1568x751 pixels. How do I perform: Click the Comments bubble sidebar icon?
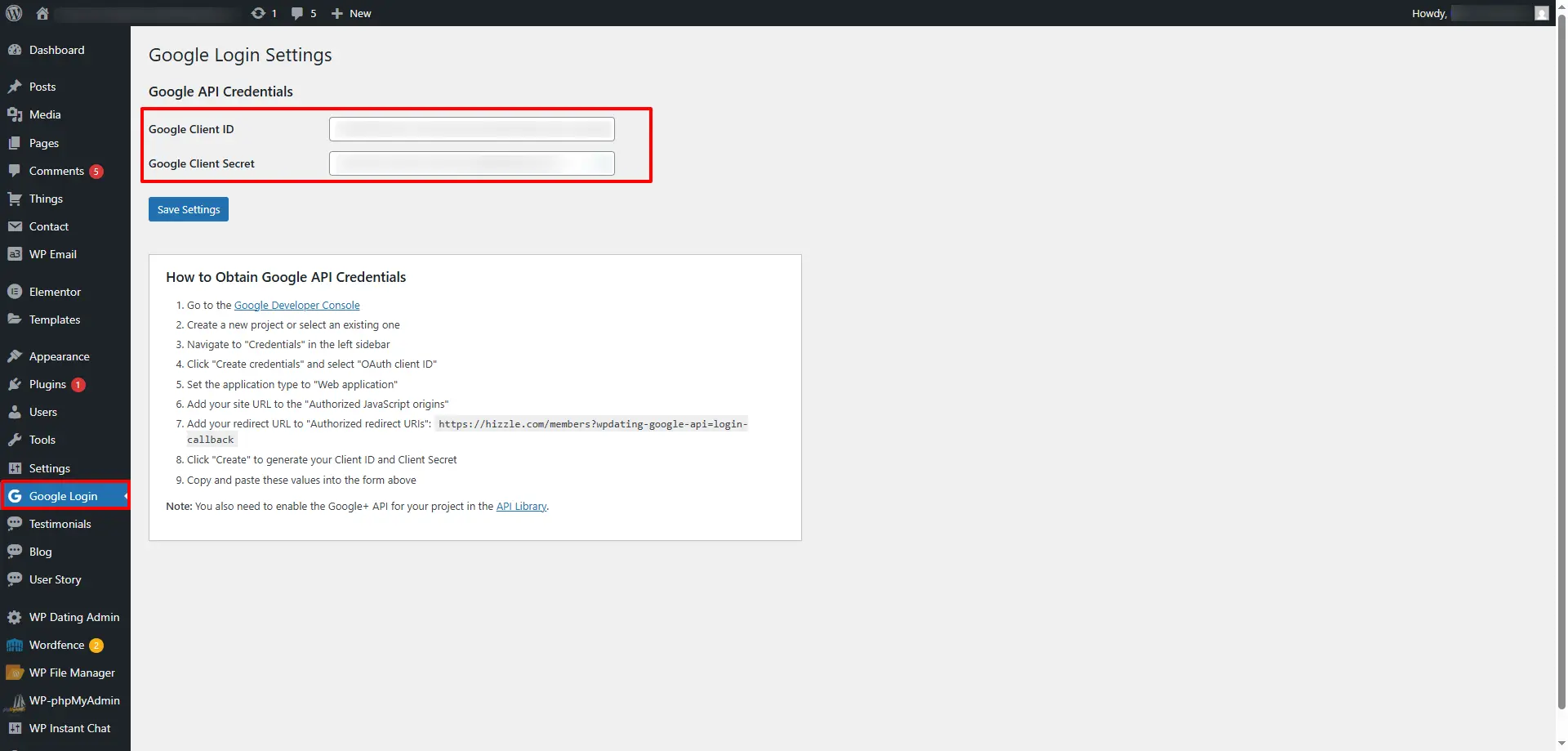[15, 171]
